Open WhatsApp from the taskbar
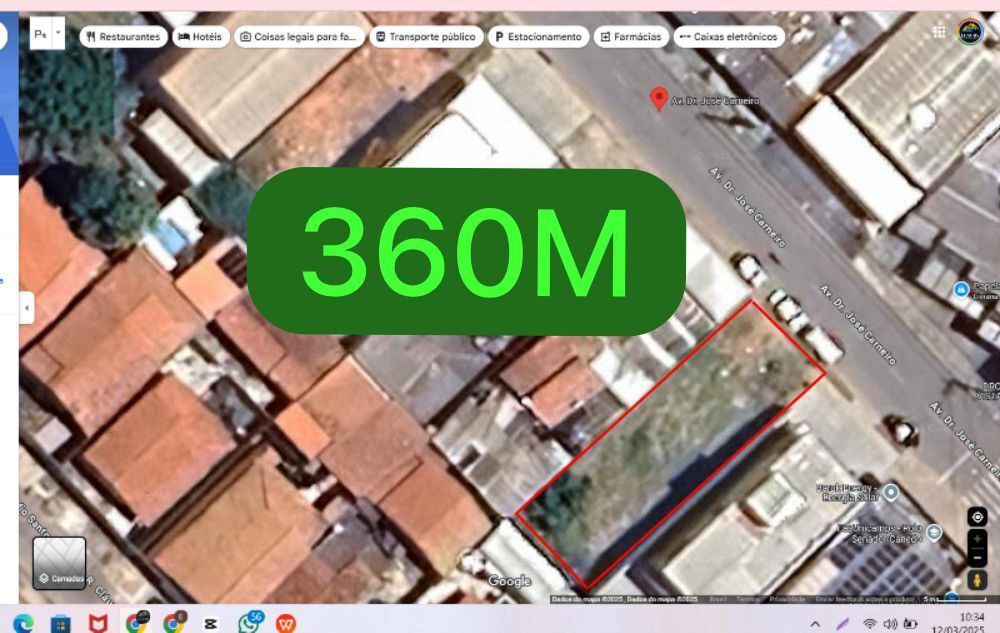This screenshot has height=633, width=1000. [250, 623]
